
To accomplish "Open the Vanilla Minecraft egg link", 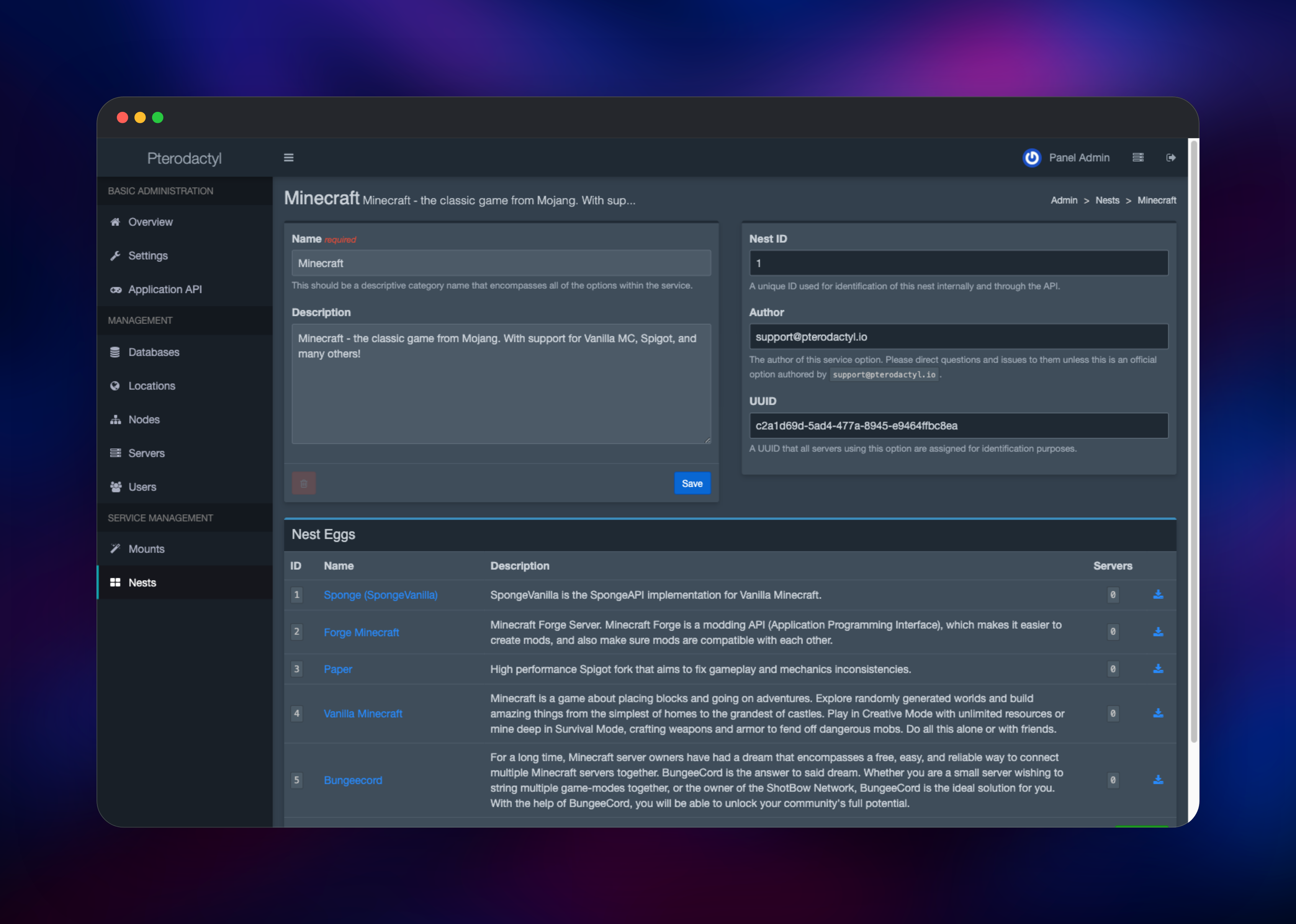I will (363, 713).
